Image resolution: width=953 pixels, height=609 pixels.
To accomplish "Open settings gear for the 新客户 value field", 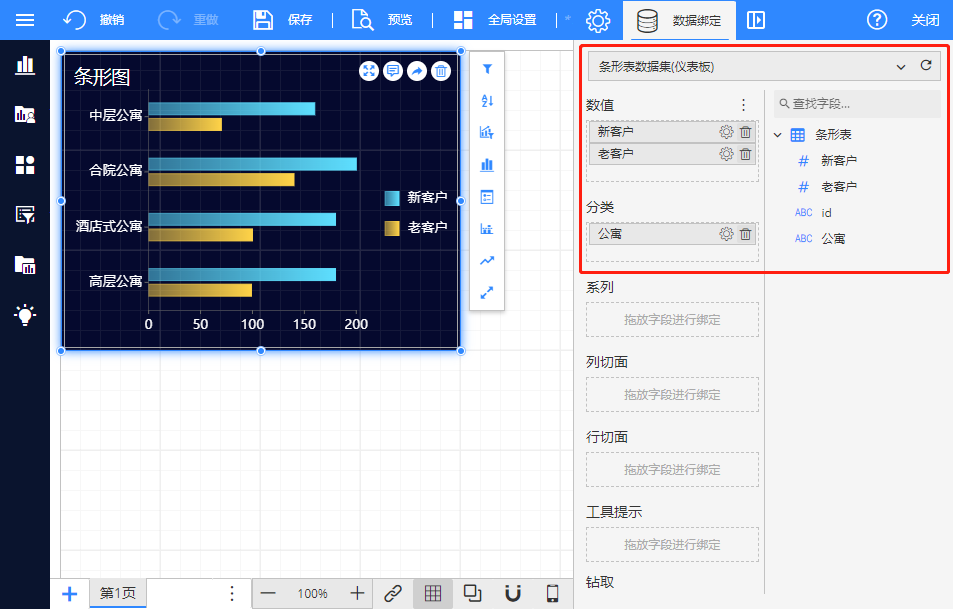I will point(726,131).
